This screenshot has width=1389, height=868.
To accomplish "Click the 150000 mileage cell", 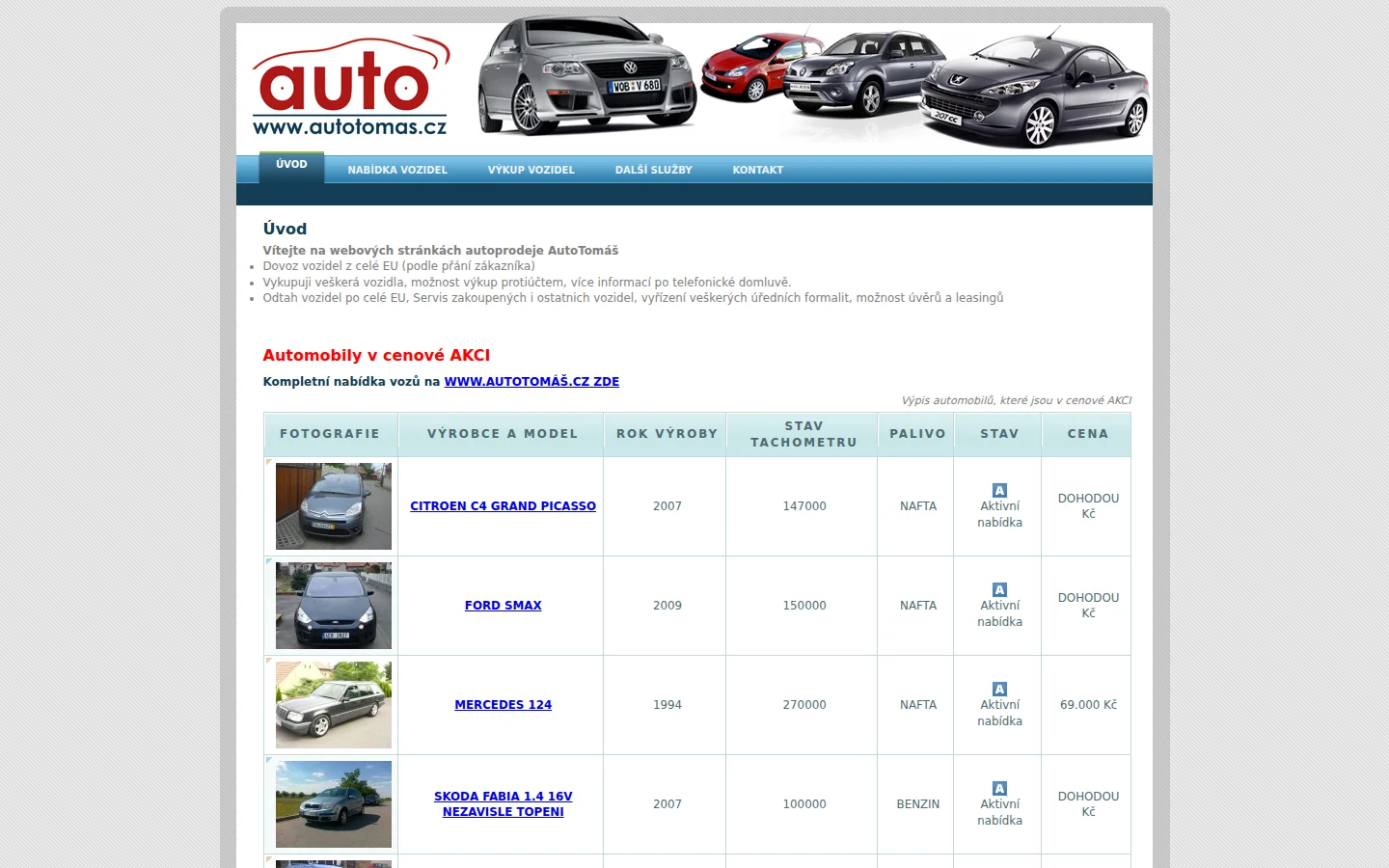I will [803, 606].
